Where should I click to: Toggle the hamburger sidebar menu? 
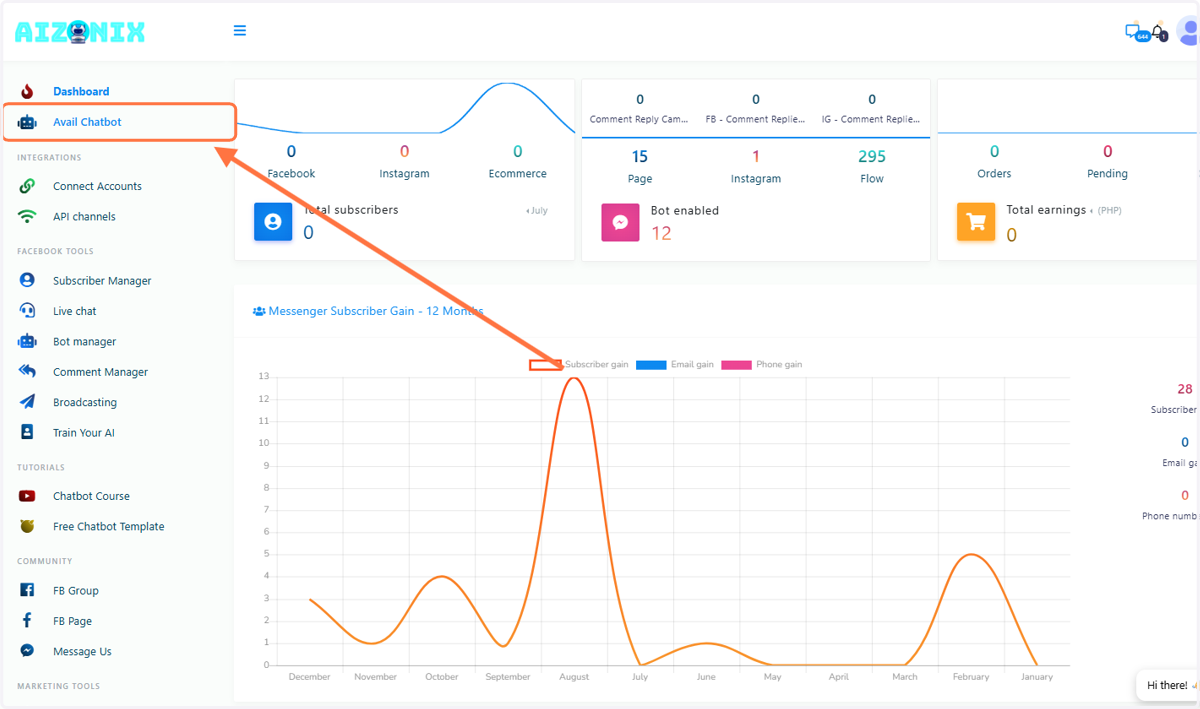tap(240, 31)
